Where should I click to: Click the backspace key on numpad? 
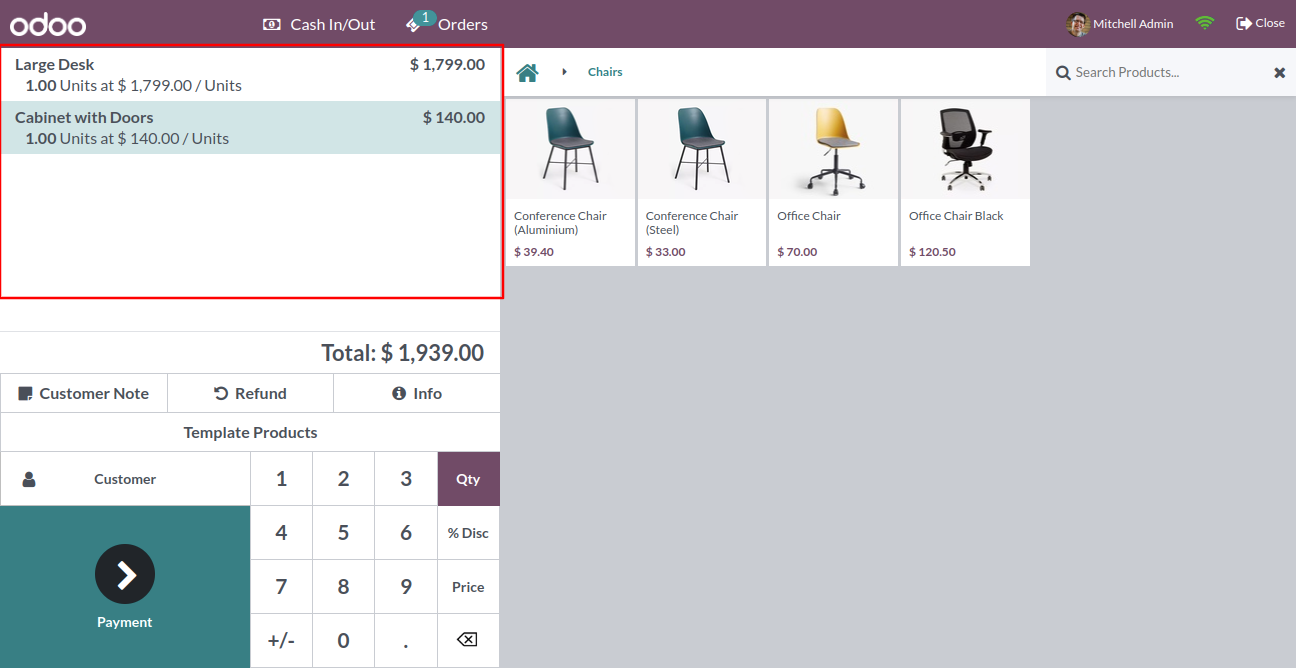(x=468, y=640)
